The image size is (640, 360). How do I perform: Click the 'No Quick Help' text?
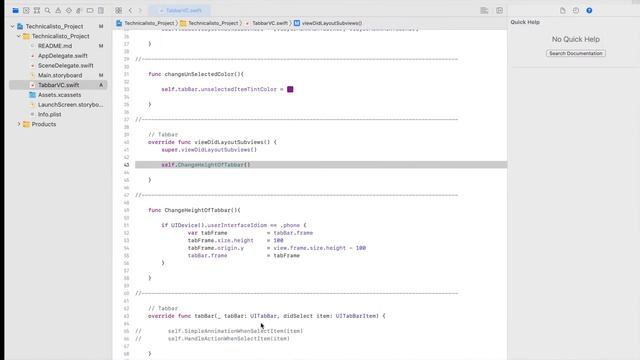click(576, 39)
